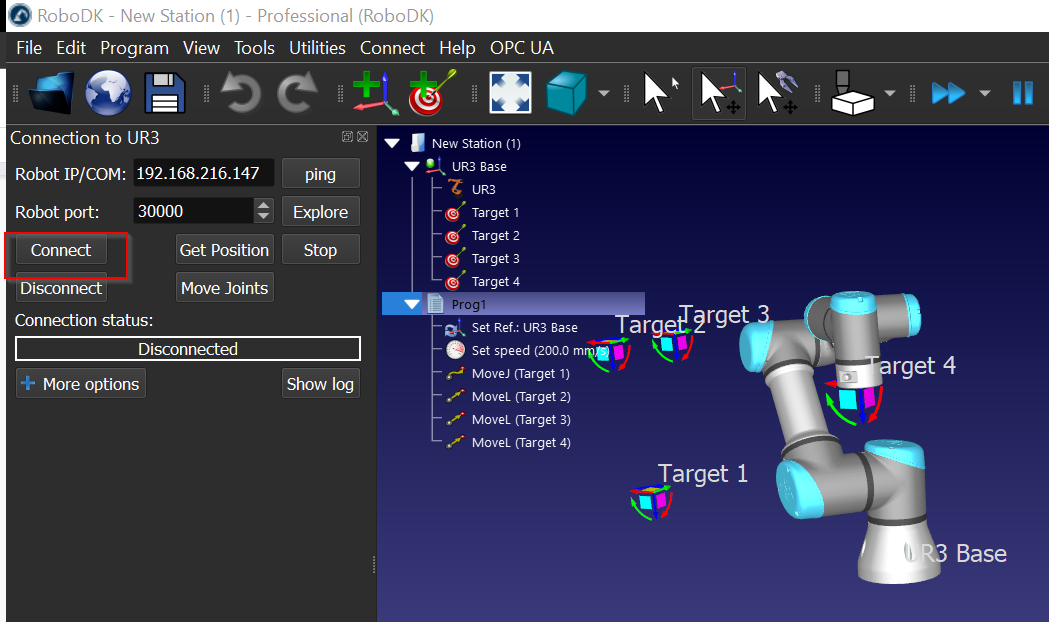This screenshot has width=1049, height=622.
Task: Close the Connection to UR3 panel
Action: 363,136
